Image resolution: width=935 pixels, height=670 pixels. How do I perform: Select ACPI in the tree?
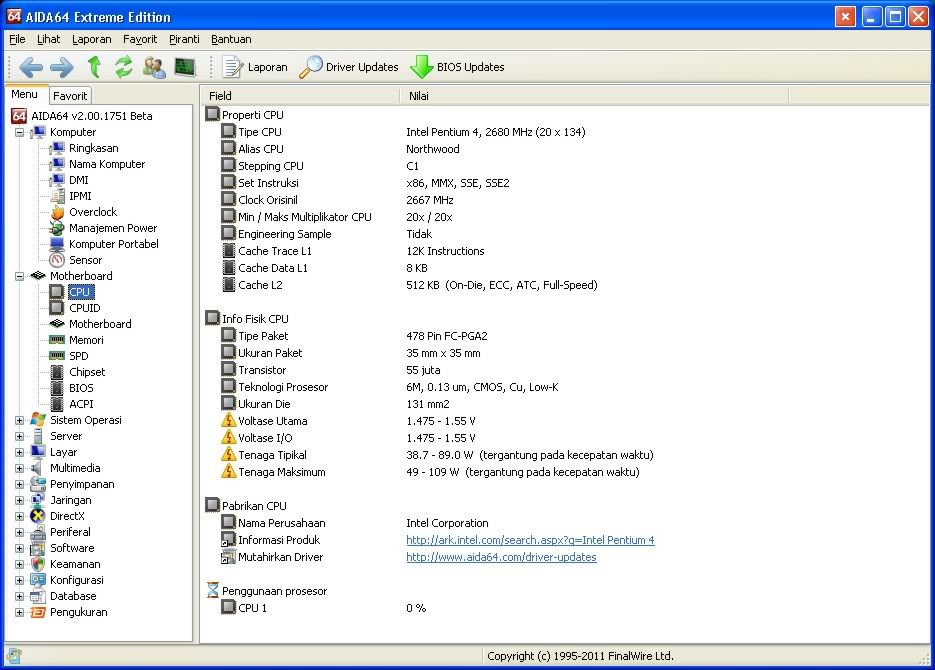tap(81, 404)
